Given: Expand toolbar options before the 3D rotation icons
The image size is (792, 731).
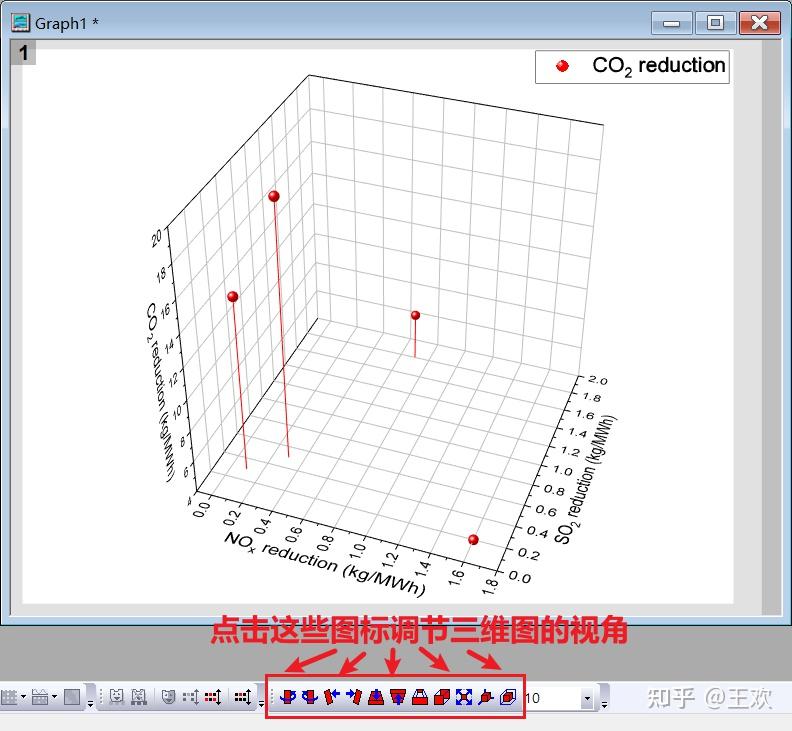Looking at the screenshot, I should (261, 702).
